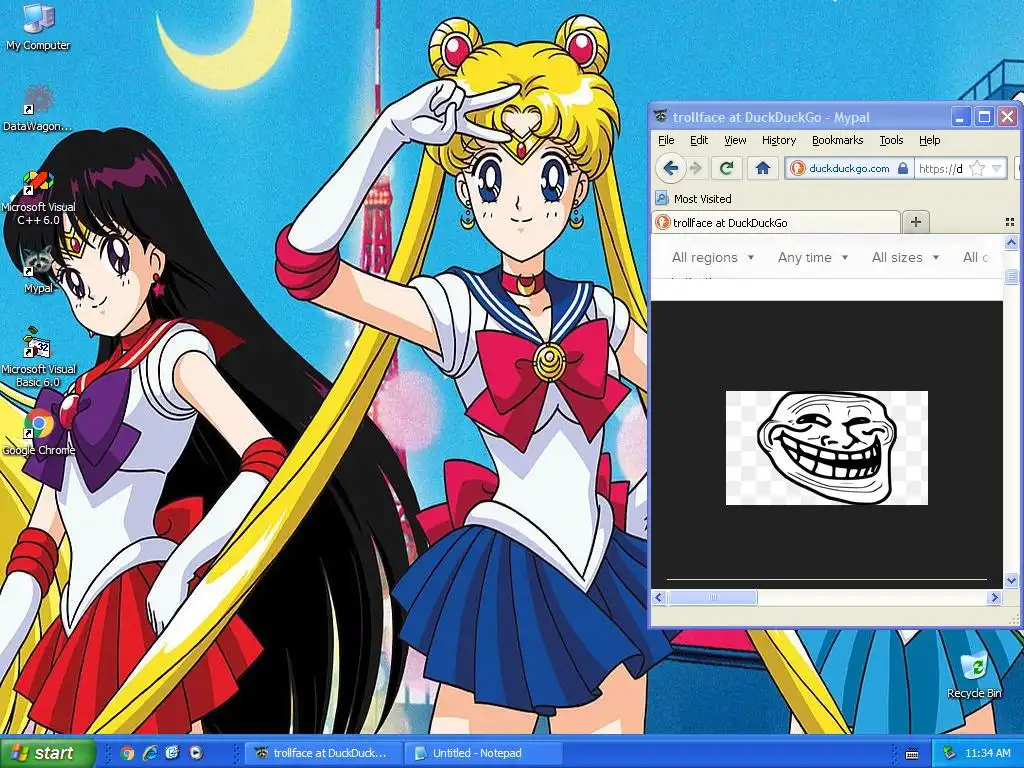The height and width of the screenshot is (768, 1024).
Task: Go to the home page via house icon
Action: click(x=762, y=168)
